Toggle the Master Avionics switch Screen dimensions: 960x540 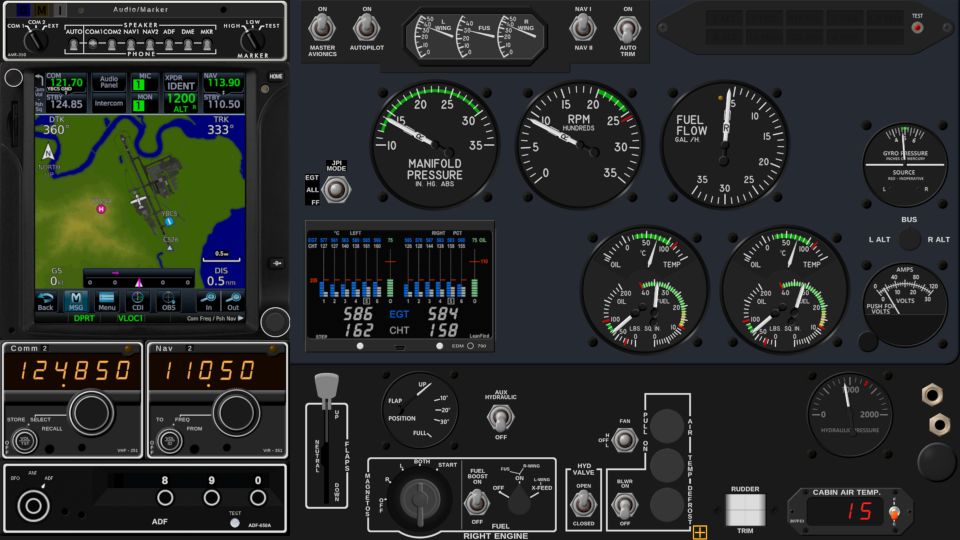[321, 28]
